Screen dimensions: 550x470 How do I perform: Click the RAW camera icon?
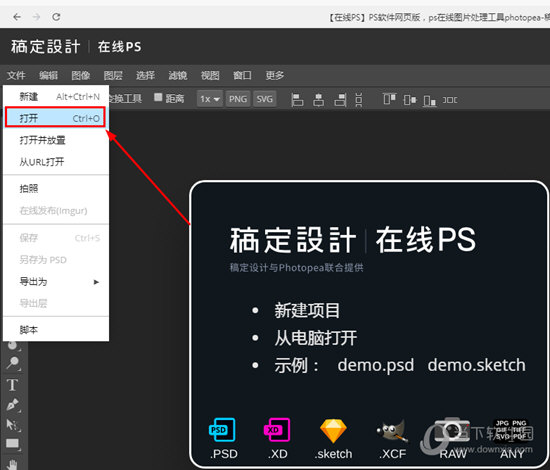(452, 430)
